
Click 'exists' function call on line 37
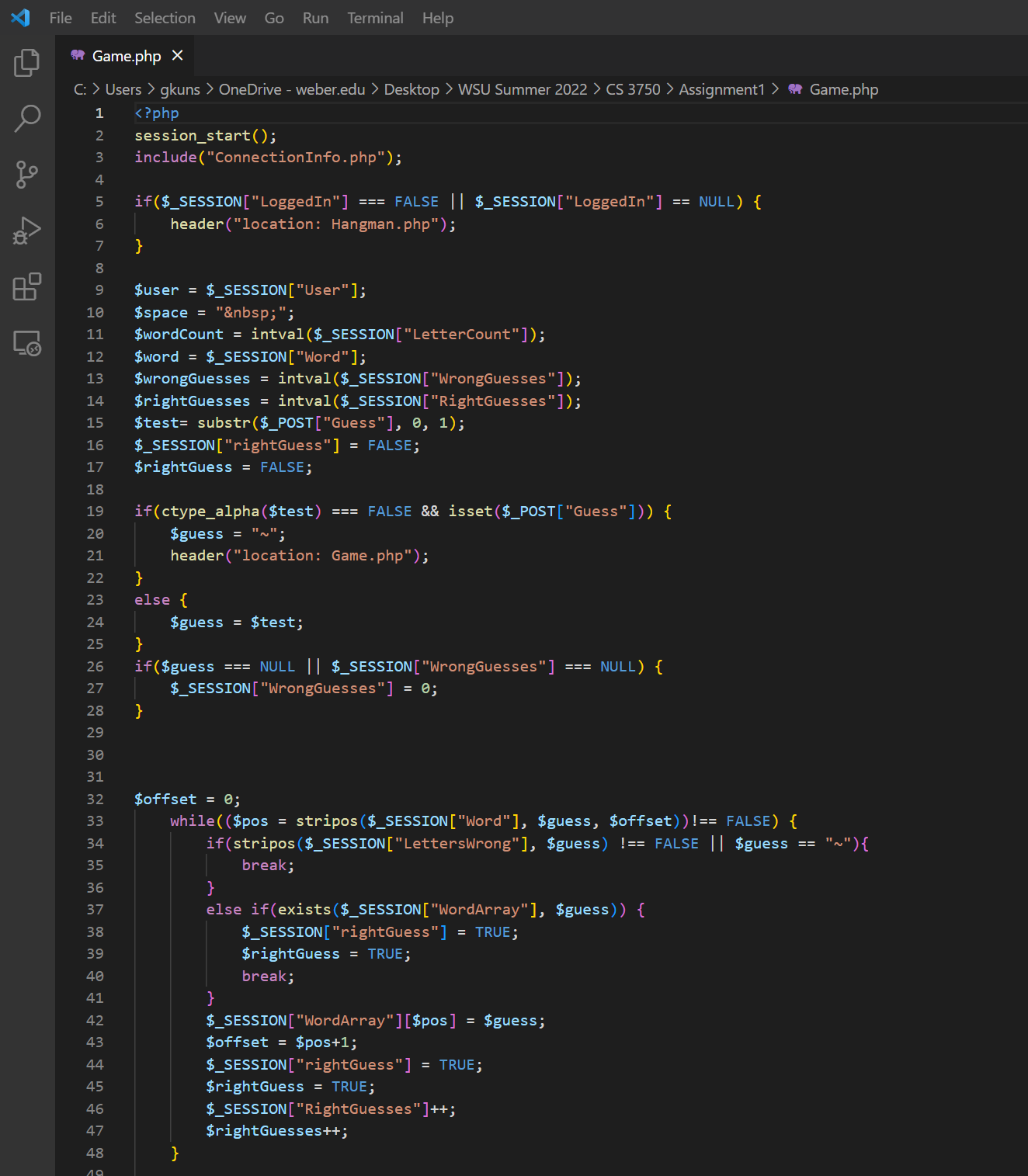(x=304, y=910)
